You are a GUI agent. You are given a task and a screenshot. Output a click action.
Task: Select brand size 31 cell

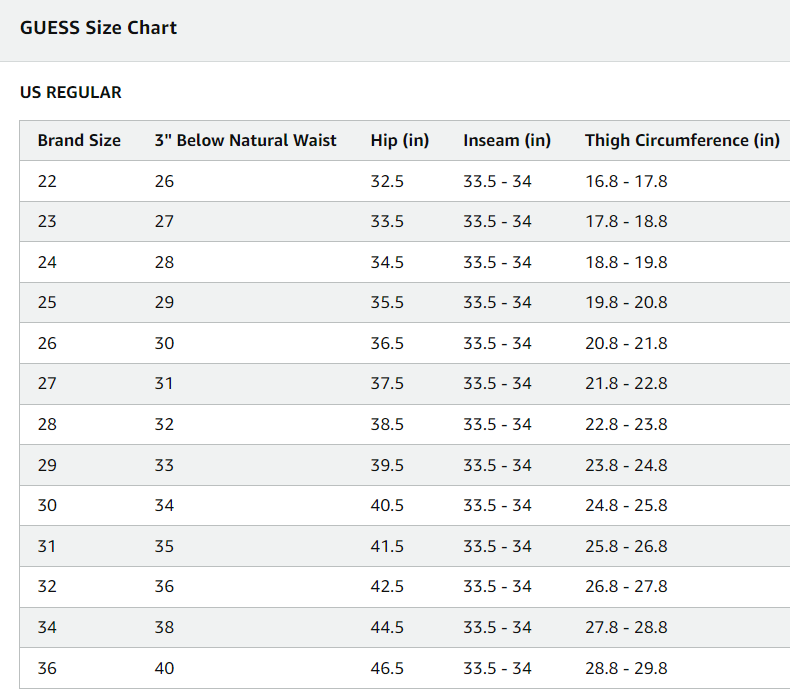47,546
